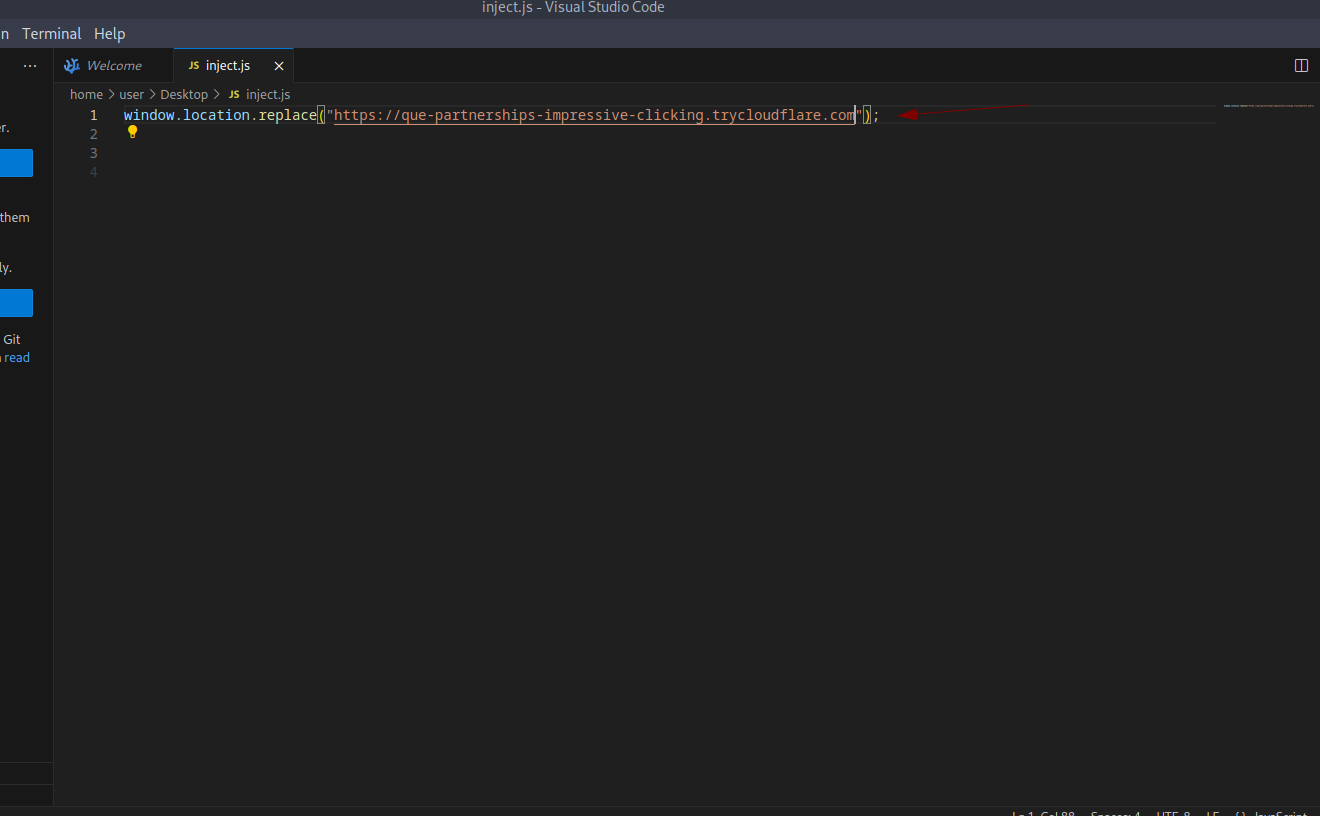
Task: Click line number 3 in the gutter
Action: pos(93,153)
